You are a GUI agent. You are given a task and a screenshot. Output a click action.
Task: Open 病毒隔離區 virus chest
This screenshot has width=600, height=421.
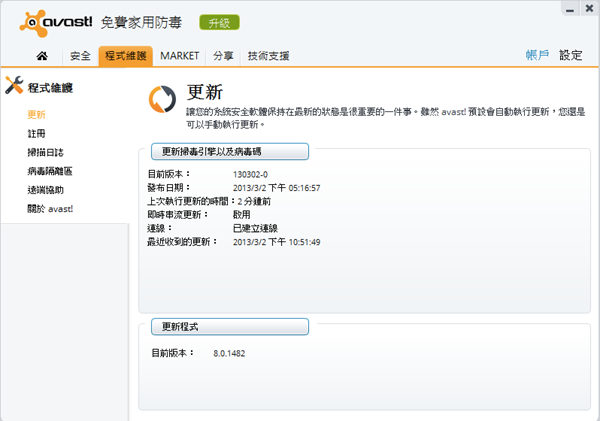[x=50, y=171]
